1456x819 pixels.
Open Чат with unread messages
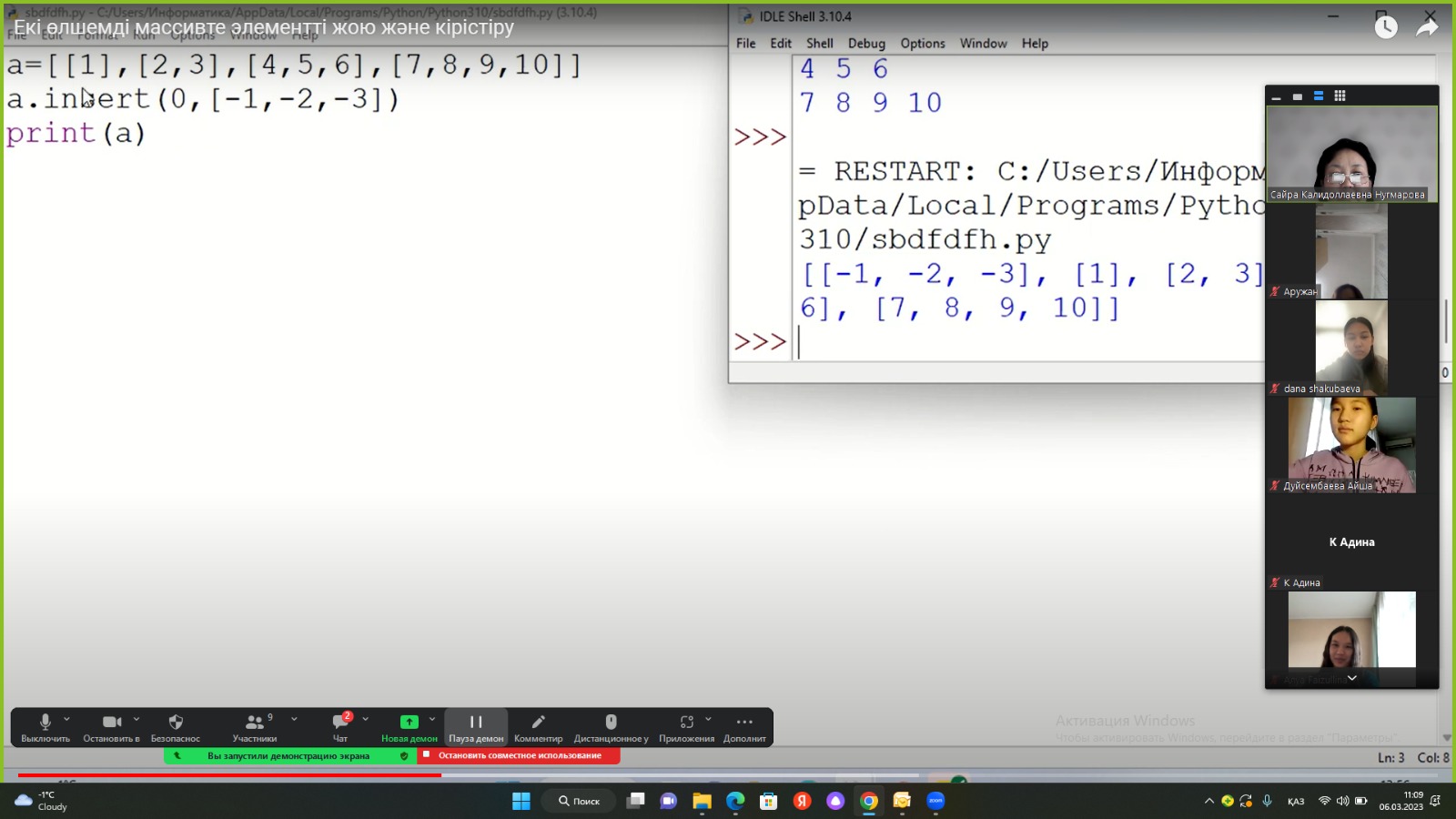pos(340,727)
